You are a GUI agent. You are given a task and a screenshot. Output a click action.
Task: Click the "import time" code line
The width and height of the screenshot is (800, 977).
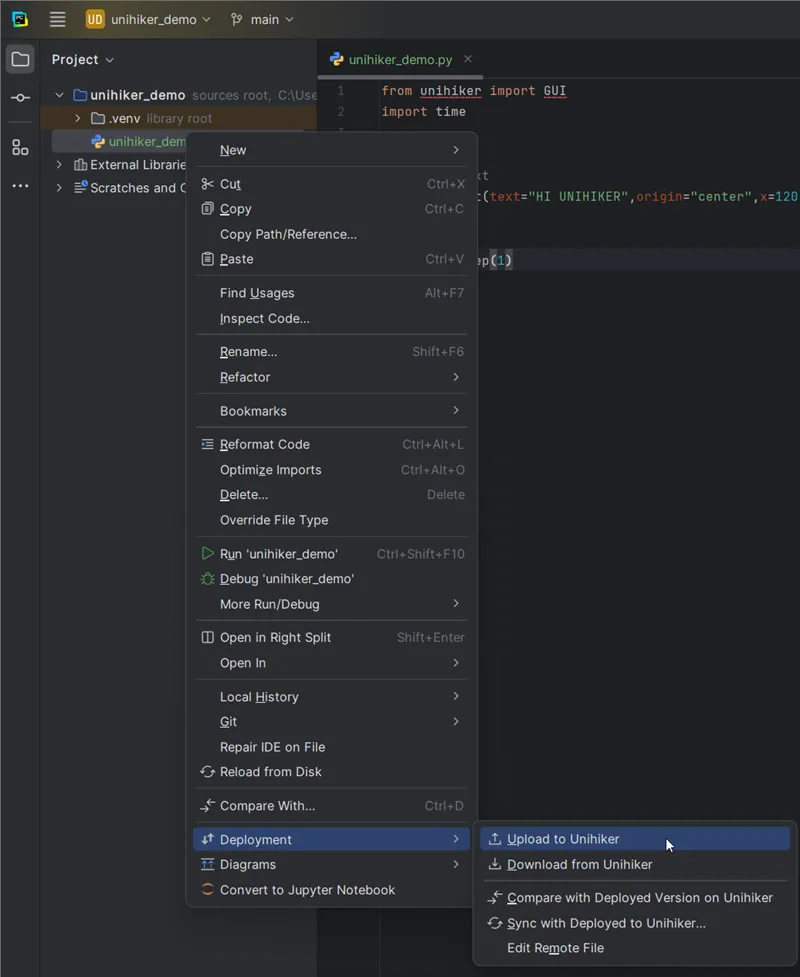click(x=424, y=112)
